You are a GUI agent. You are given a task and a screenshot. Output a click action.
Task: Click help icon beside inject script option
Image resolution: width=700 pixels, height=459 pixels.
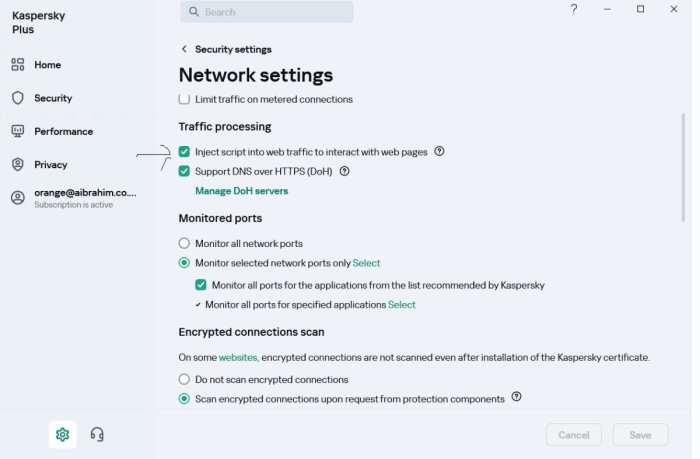click(x=440, y=152)
